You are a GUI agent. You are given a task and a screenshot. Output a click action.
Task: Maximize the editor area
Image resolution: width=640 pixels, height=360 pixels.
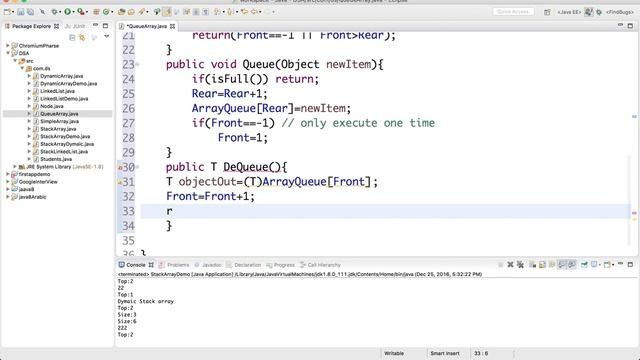[630, 25]
